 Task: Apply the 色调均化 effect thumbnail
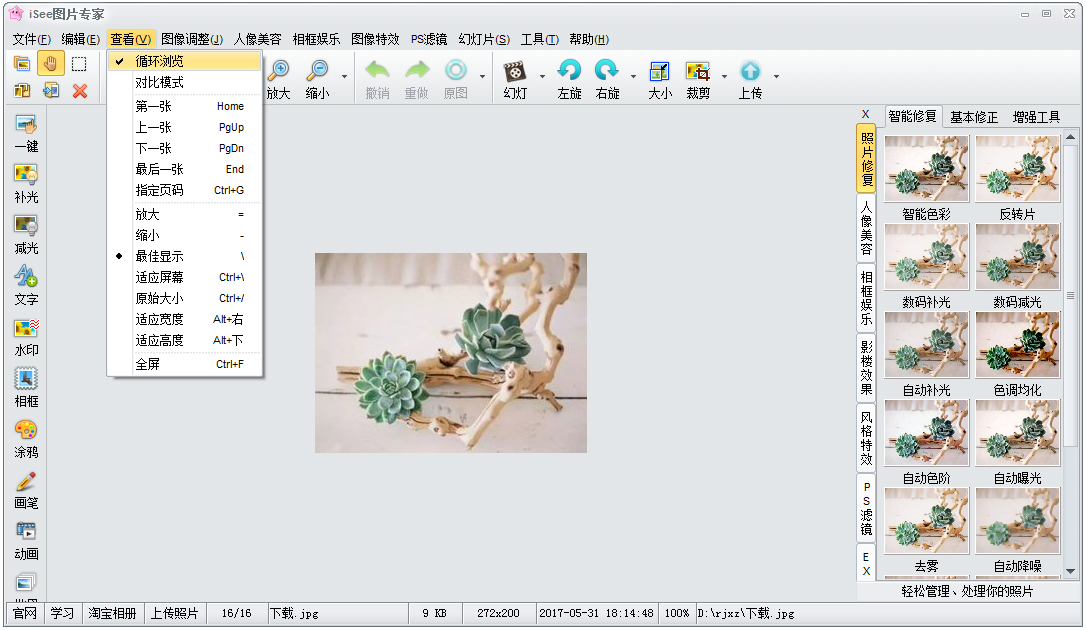tap(1017, 345)
